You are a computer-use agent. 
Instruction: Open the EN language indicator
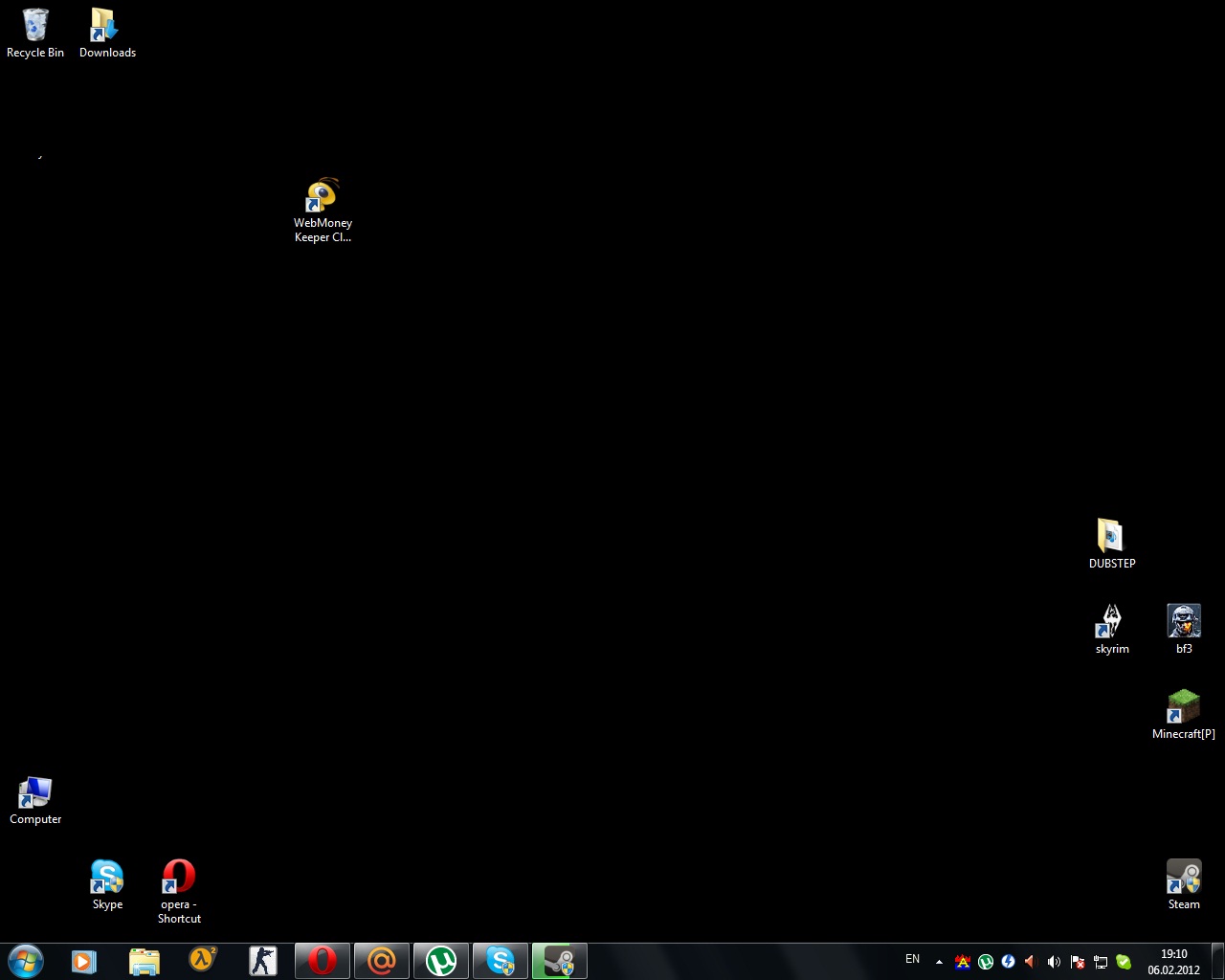(x=912, y=959)
